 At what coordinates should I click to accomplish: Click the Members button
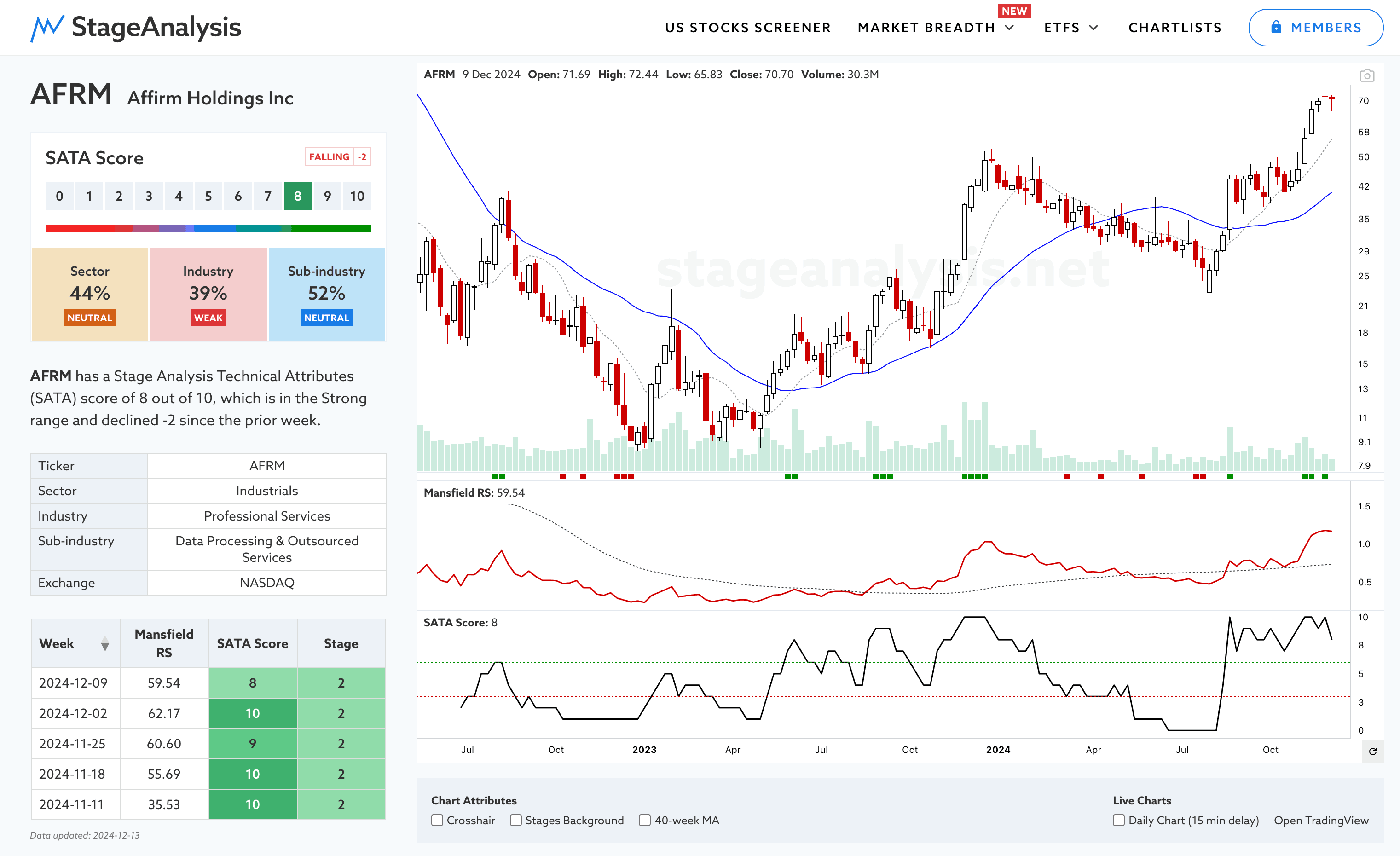(x=1315, y=27)
